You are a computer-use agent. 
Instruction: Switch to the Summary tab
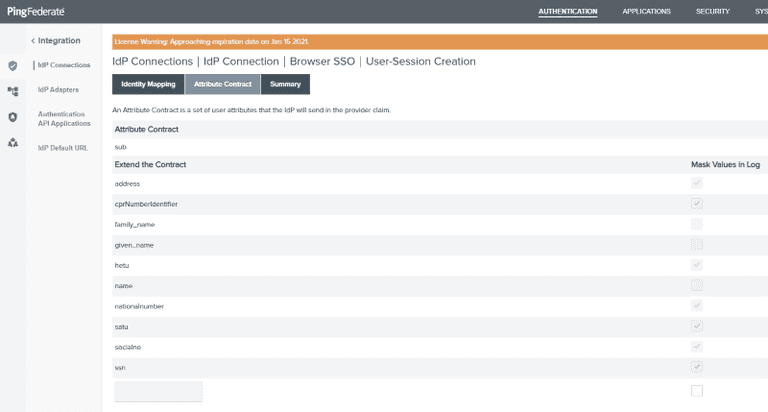click(285, 84)
